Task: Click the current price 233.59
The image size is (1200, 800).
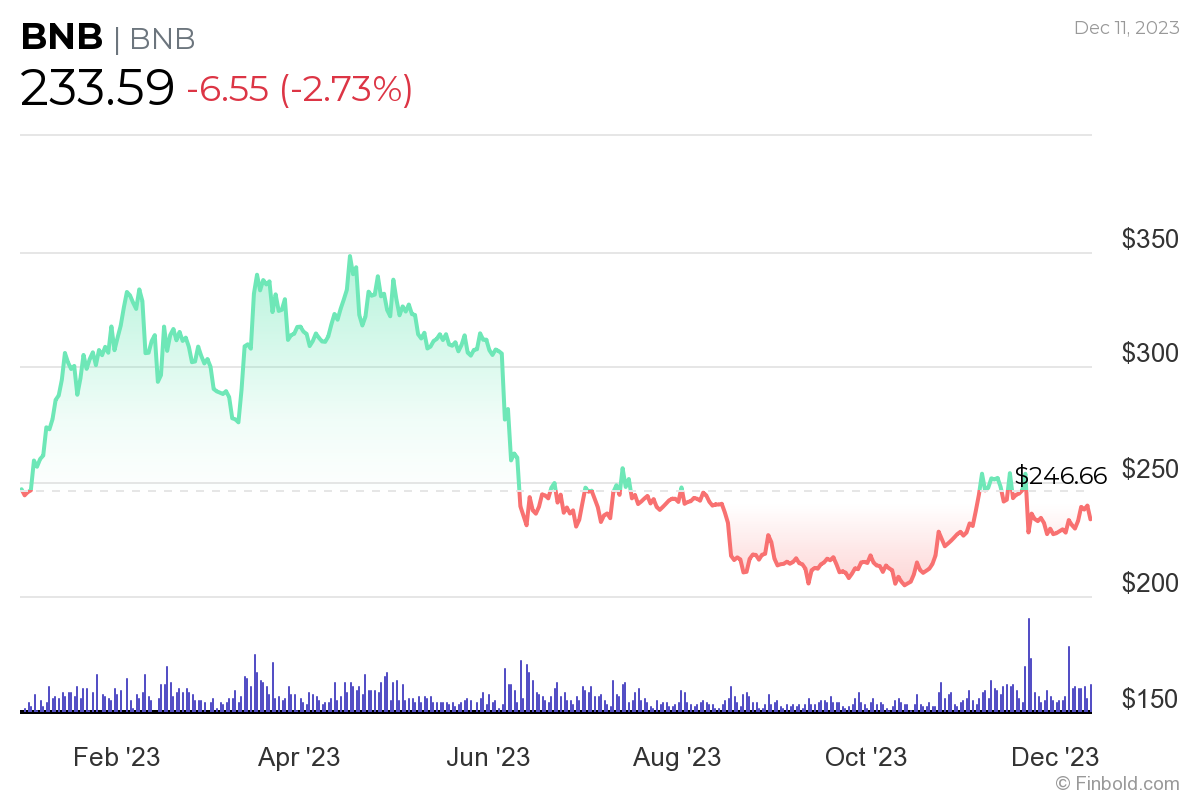Action: pyautogui.click(x=97, y=88)
